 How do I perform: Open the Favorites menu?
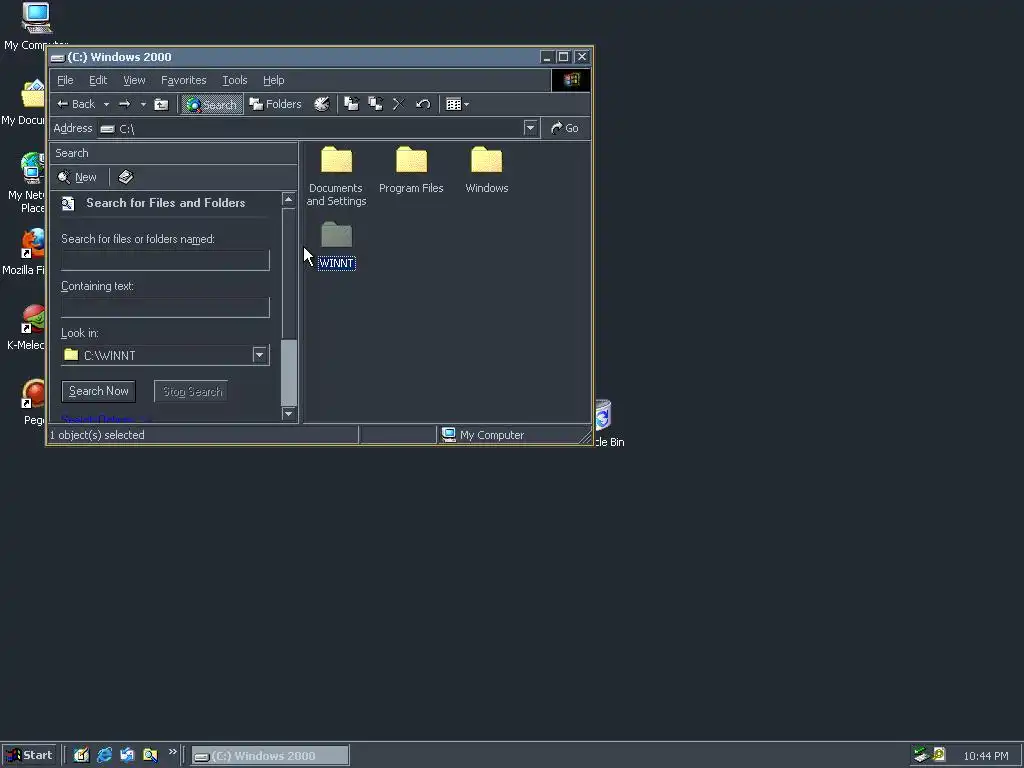coord(184,80)
